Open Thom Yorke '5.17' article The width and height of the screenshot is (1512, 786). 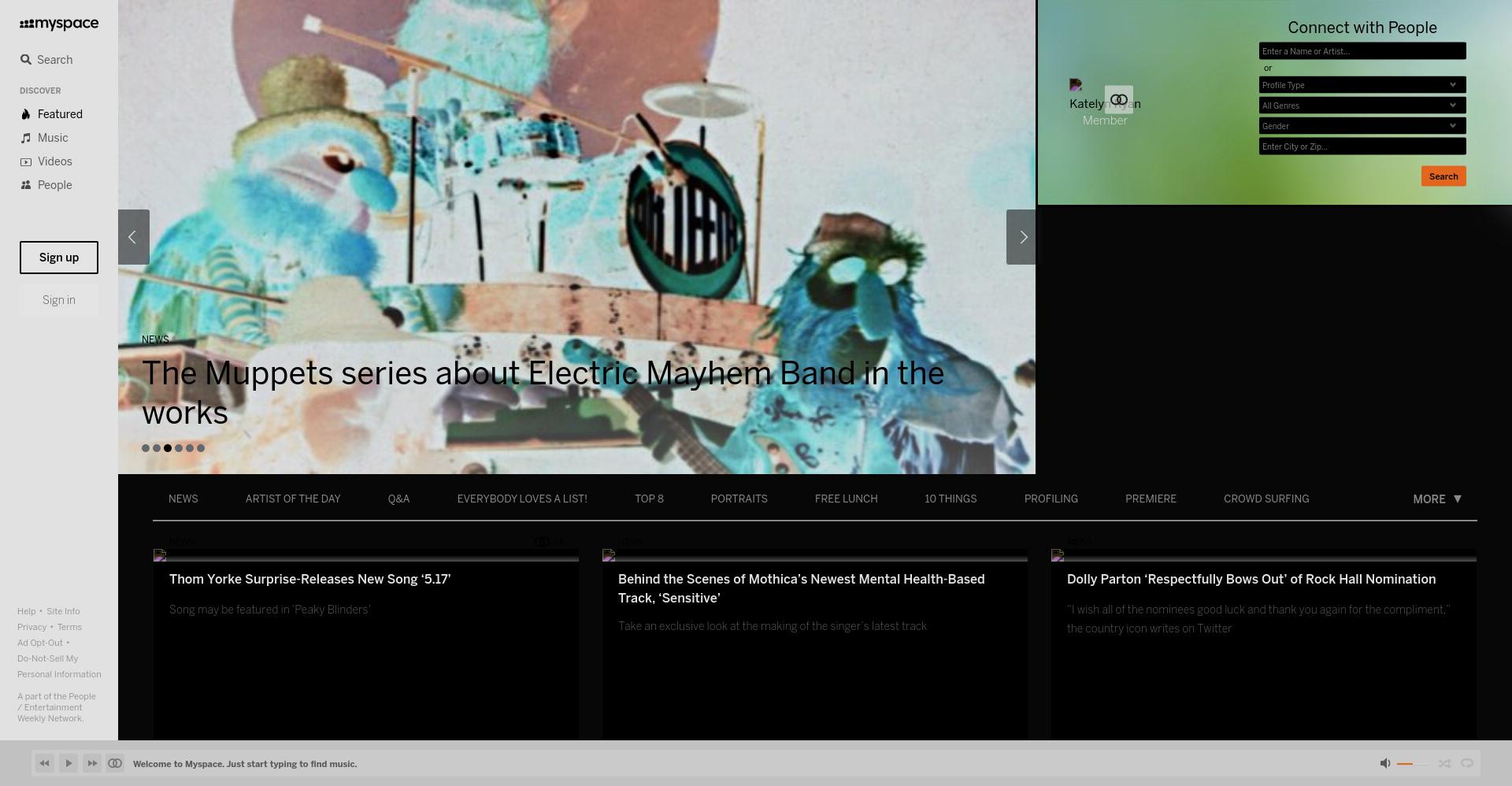tap(310, 580)
